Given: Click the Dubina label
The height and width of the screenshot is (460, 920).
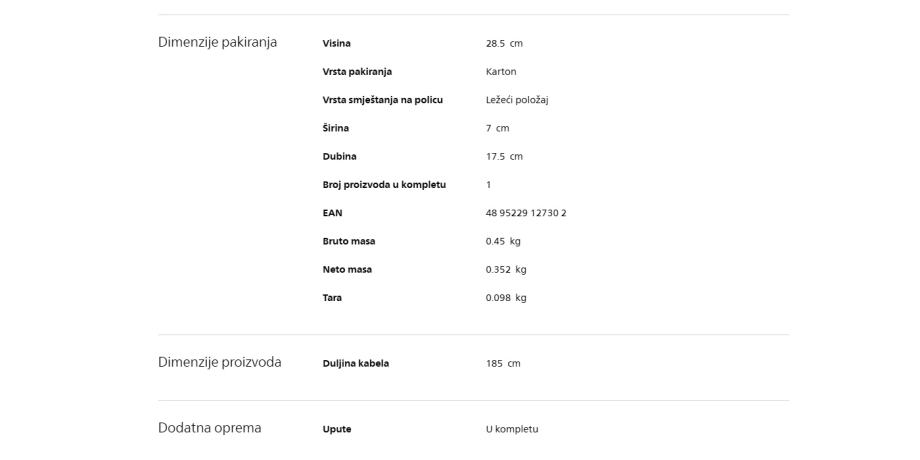Looking at the screenshot, I should 339,157.
